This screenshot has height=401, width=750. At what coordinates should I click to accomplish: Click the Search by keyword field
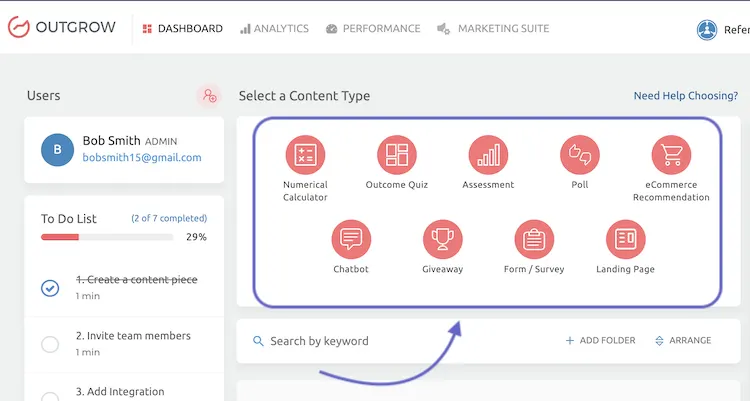319,341
